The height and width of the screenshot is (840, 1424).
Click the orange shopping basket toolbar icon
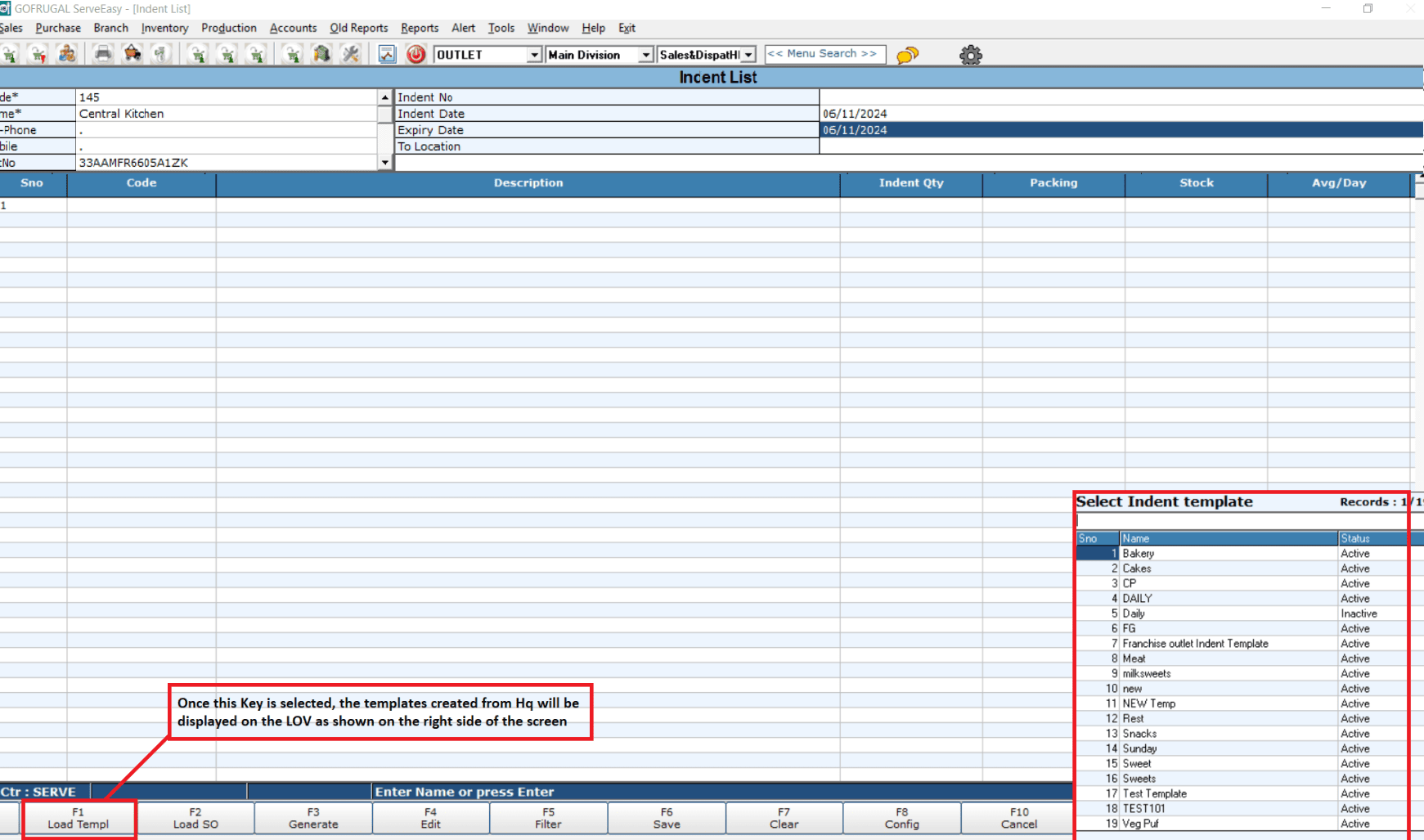pyautogui.click(x=132, y=55)
